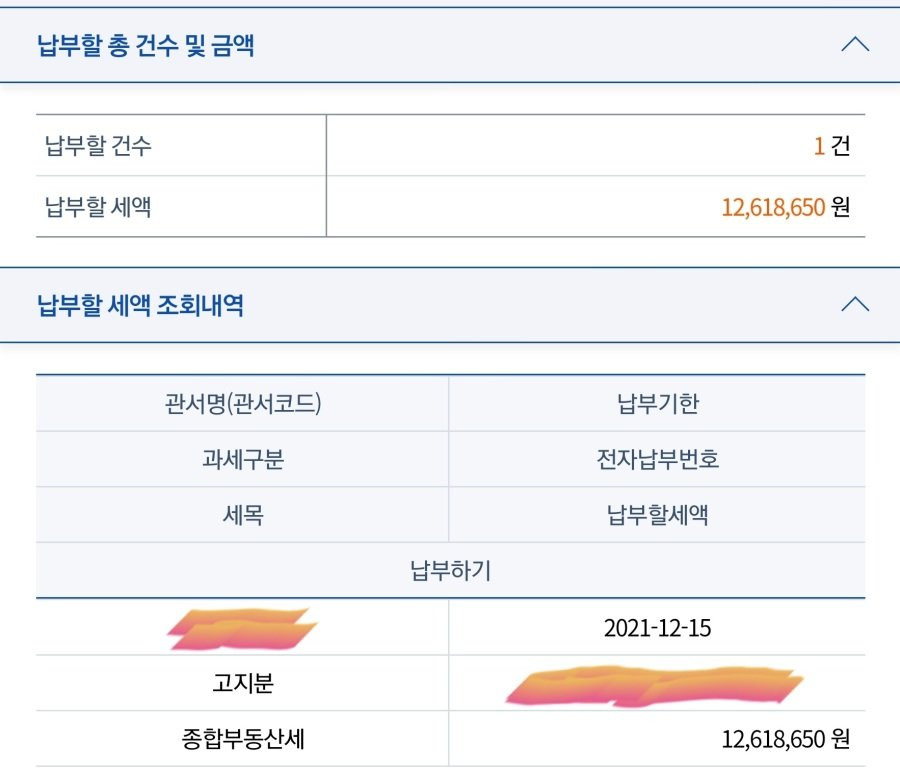This screenshot has width=900, height=771.
Task: Click the 납부할 세액 조회내역 header title
Action: (140, 305)
